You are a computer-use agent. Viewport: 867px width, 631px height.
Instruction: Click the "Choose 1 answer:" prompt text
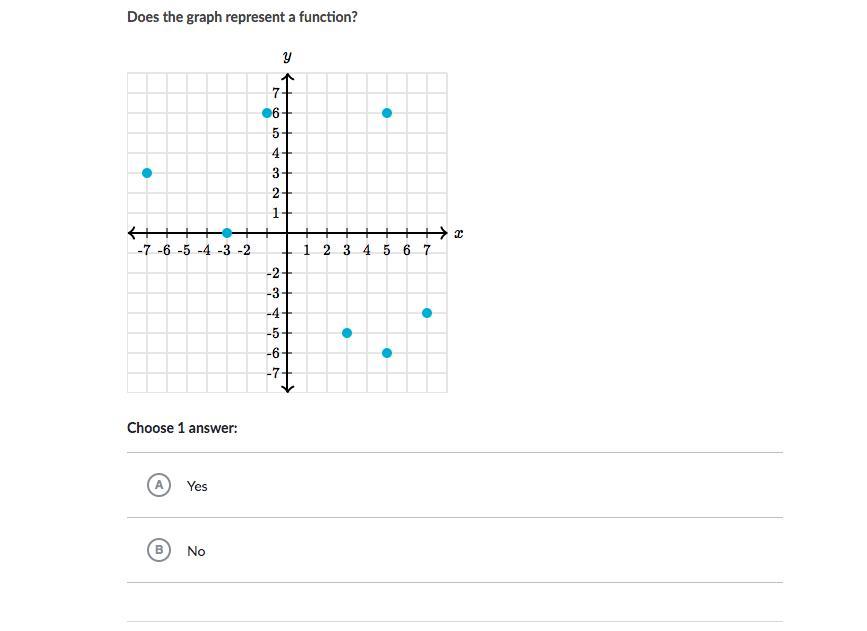pyautogui.click(x=182, y=428)
